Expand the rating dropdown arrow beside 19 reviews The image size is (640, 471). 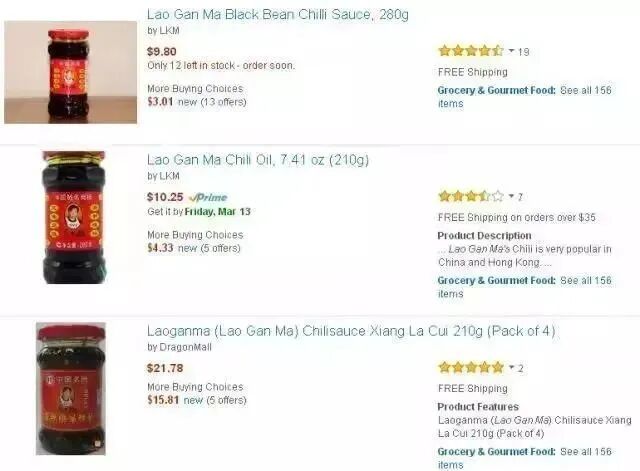511,51
